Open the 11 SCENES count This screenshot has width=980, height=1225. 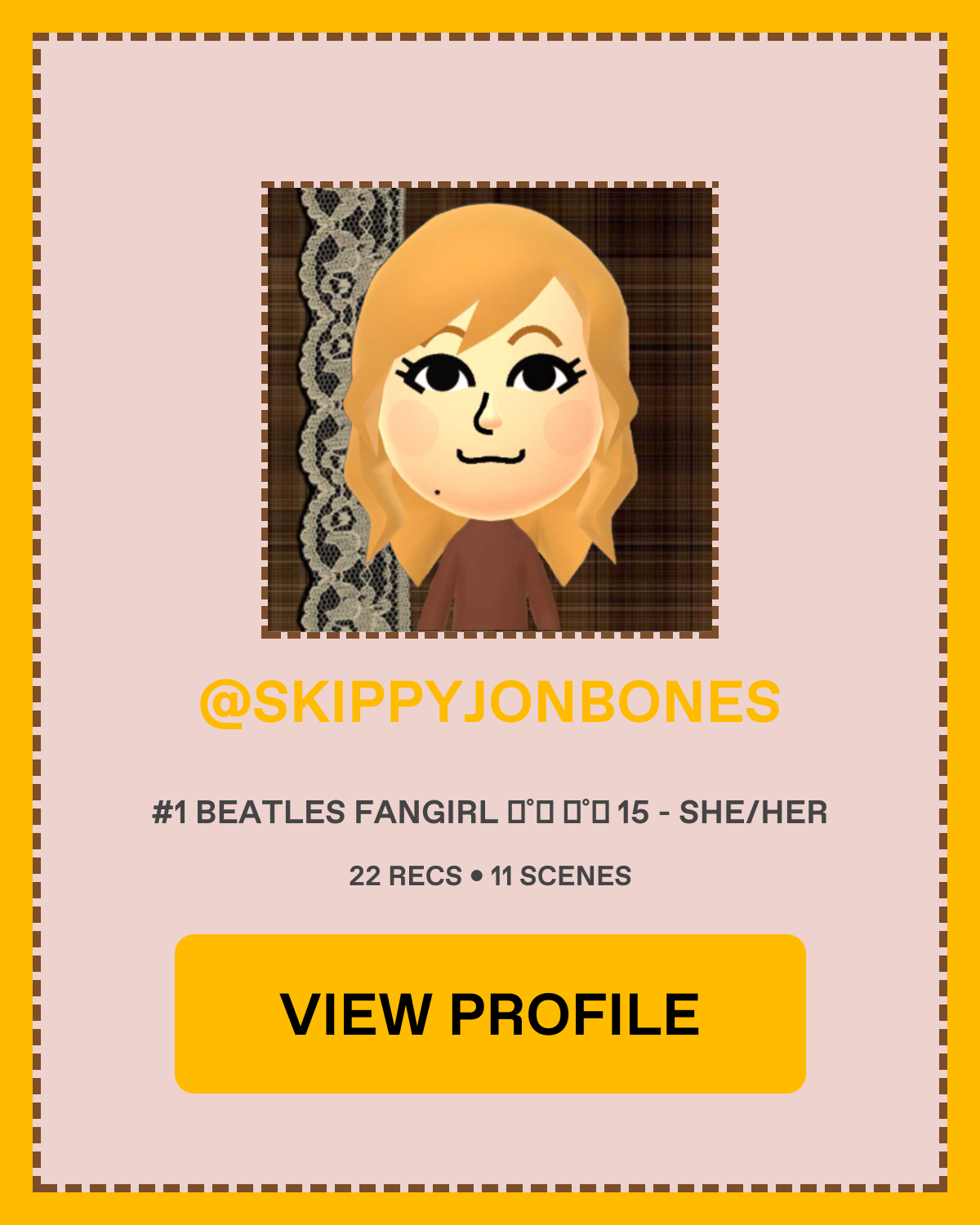[x=561, y=876]
